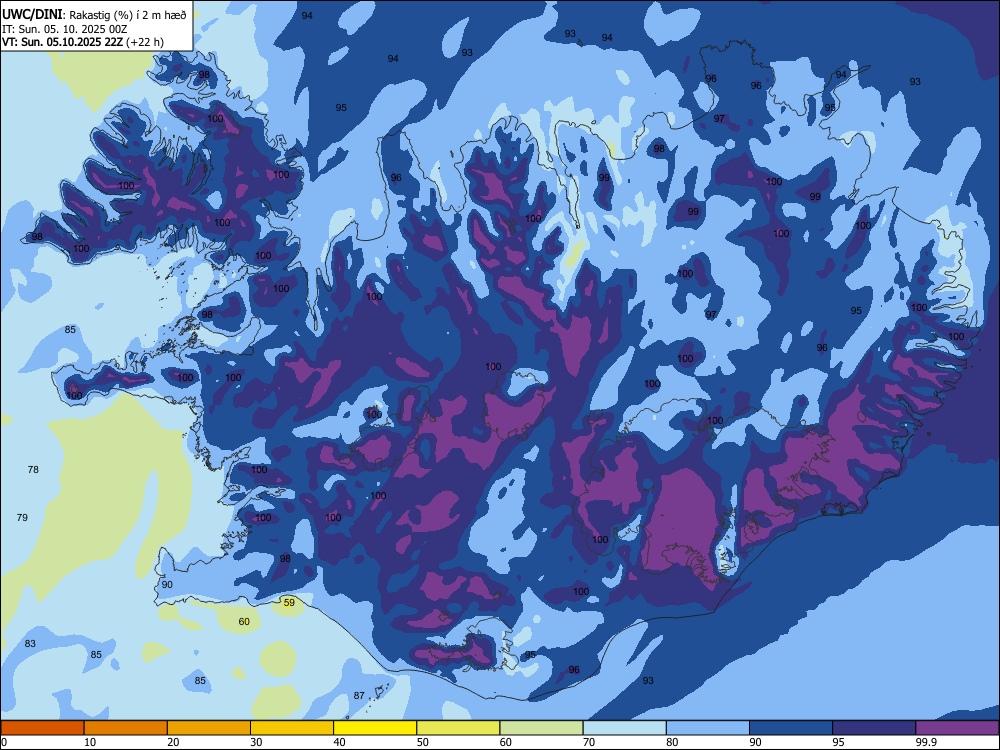This screenshot has height=750, width=1000.
Task: Click the '20' tick label on the color scale
Action: click(x=173, y=742)
